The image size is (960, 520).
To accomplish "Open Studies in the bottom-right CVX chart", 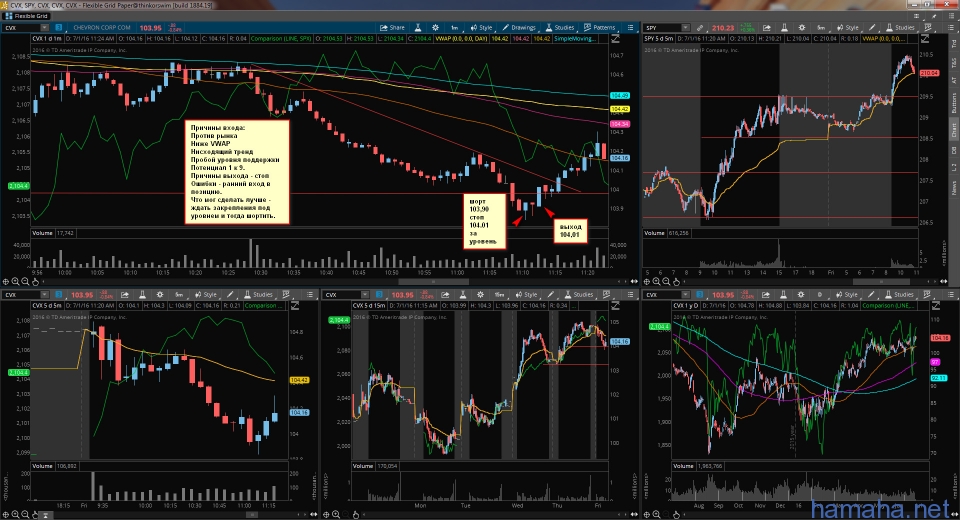I will click(x=900, y=295).
